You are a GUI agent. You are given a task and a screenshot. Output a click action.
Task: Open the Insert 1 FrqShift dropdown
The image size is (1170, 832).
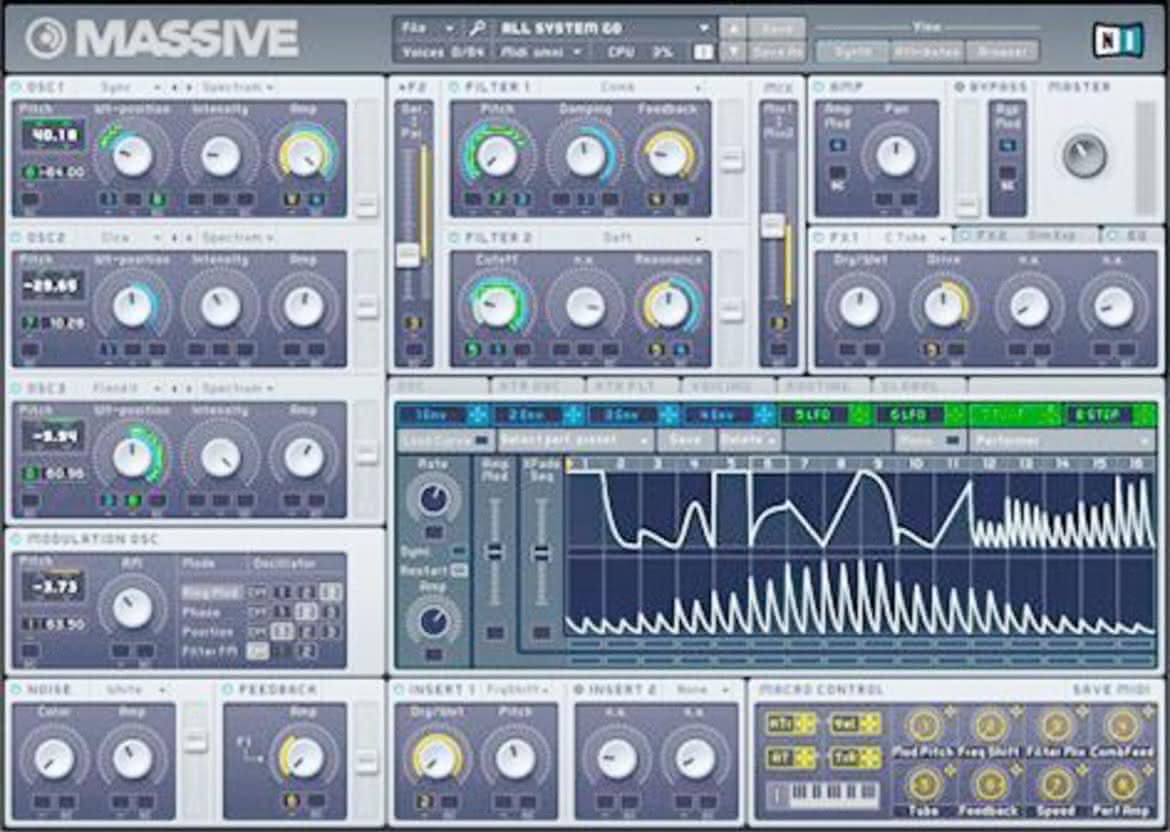pyautogui.click(x=517, y=690)
